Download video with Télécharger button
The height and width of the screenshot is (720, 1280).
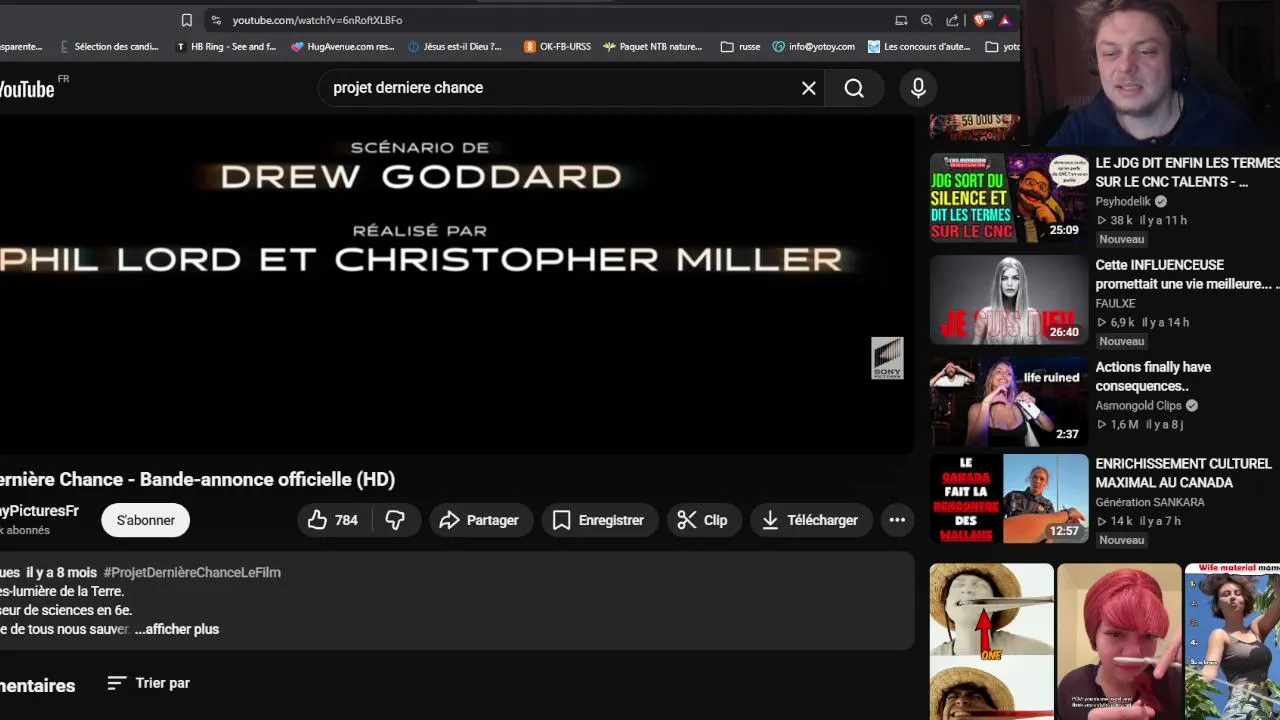click(811, 520)
